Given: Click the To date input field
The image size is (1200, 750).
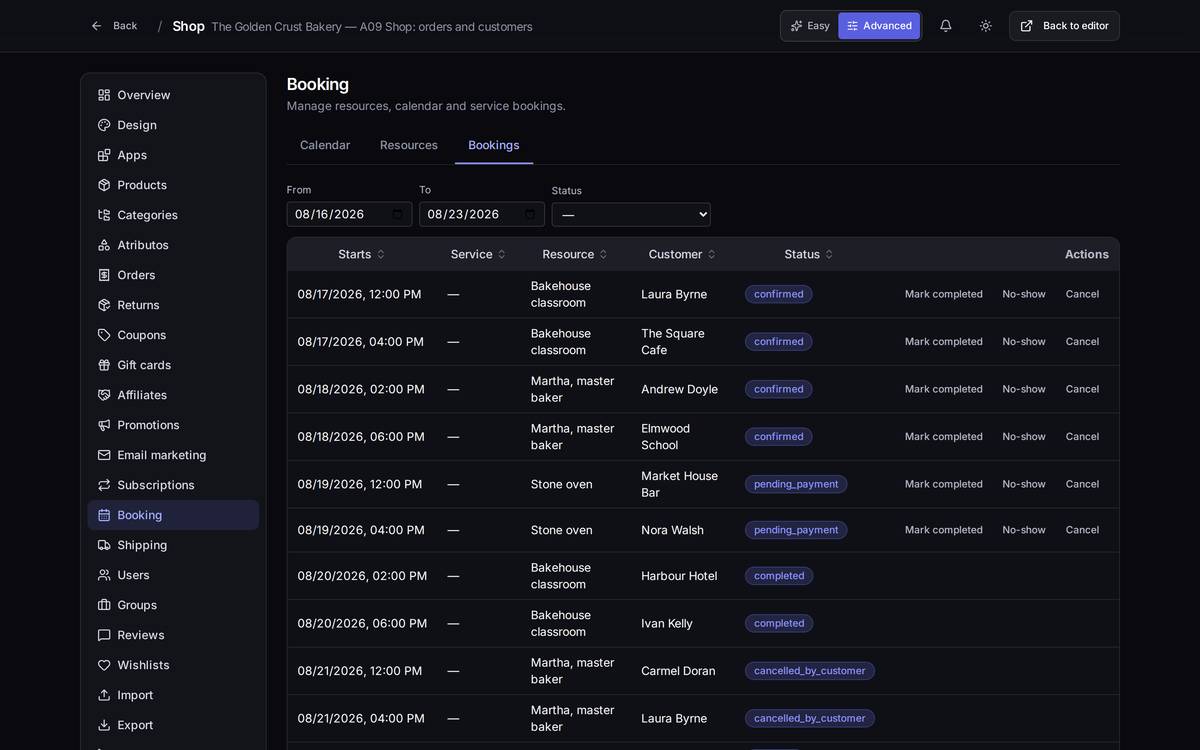Looking at the screenshot, I should point(482,214).
